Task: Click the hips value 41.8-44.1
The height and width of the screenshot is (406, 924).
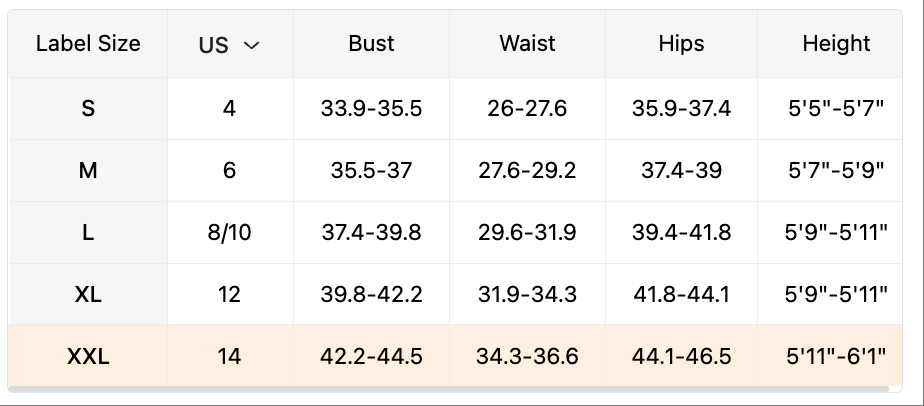Action: click(681, 294)
